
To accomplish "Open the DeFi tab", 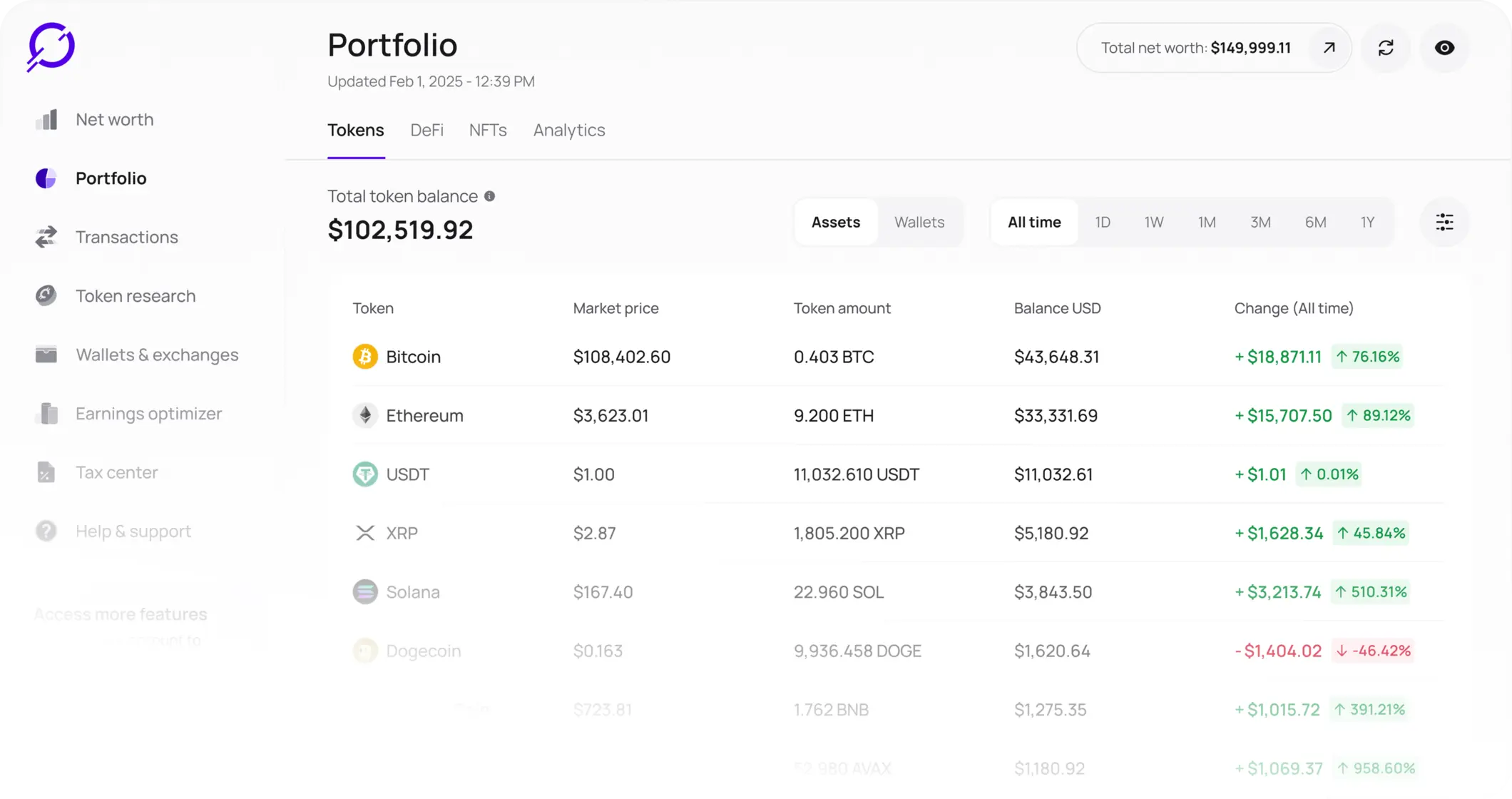I will [426, 131].
